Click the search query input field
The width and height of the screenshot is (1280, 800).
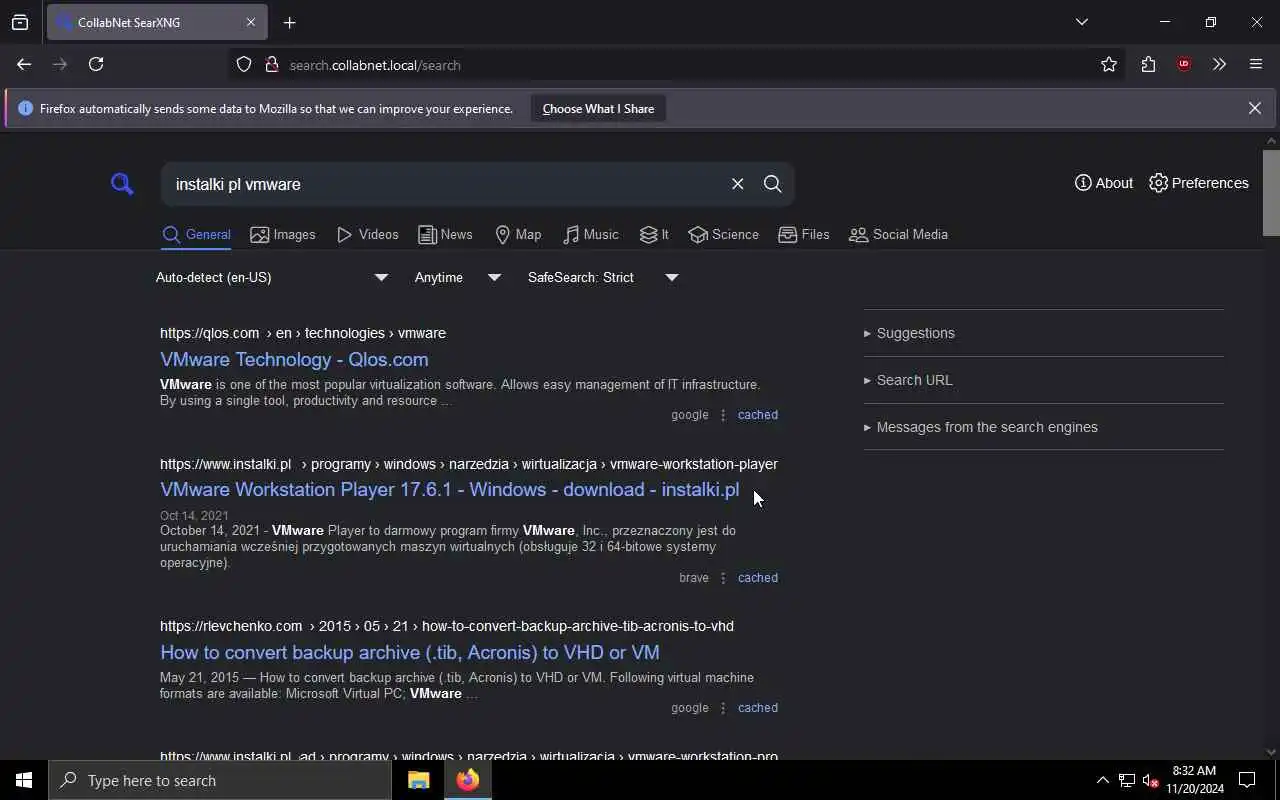(x=445, y=184)
